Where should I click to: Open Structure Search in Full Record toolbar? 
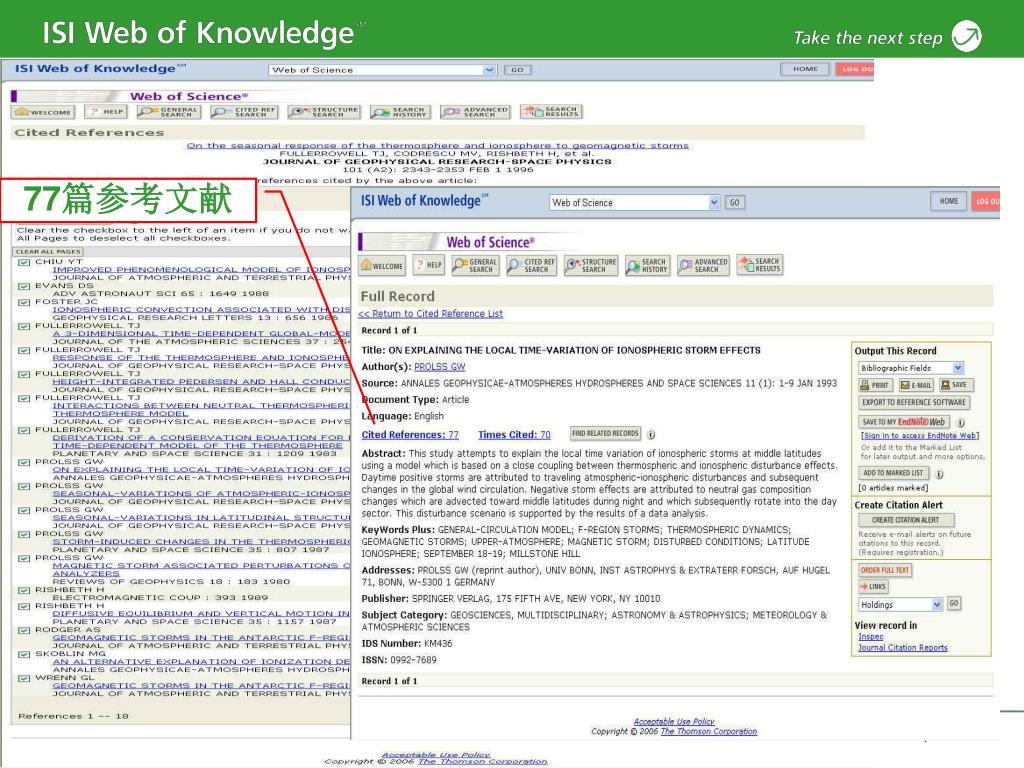591,265
